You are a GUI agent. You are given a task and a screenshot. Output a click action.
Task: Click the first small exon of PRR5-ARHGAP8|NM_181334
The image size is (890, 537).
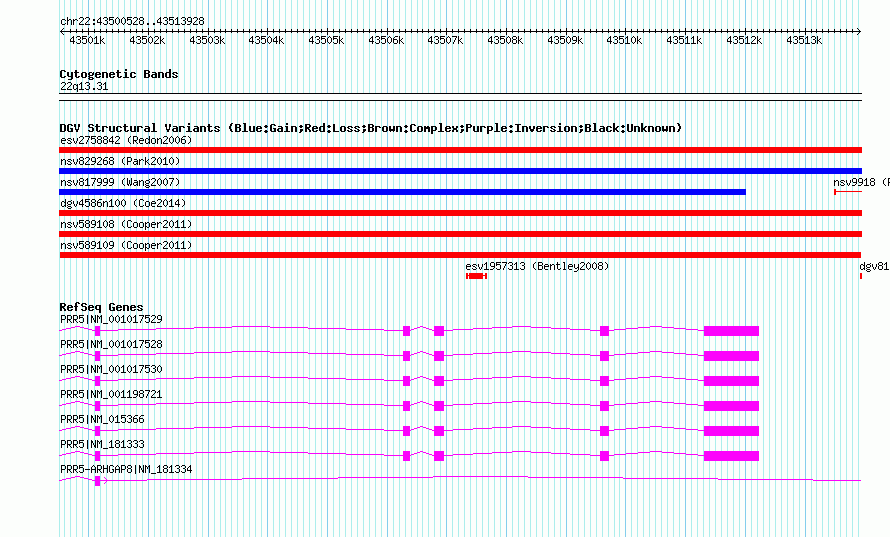(98, 481)
